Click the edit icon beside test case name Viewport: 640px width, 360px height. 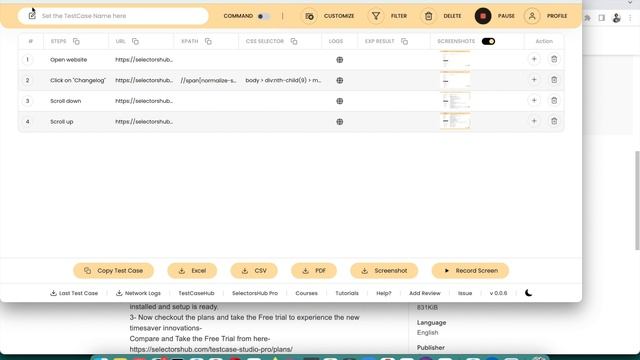coord(32,16)
